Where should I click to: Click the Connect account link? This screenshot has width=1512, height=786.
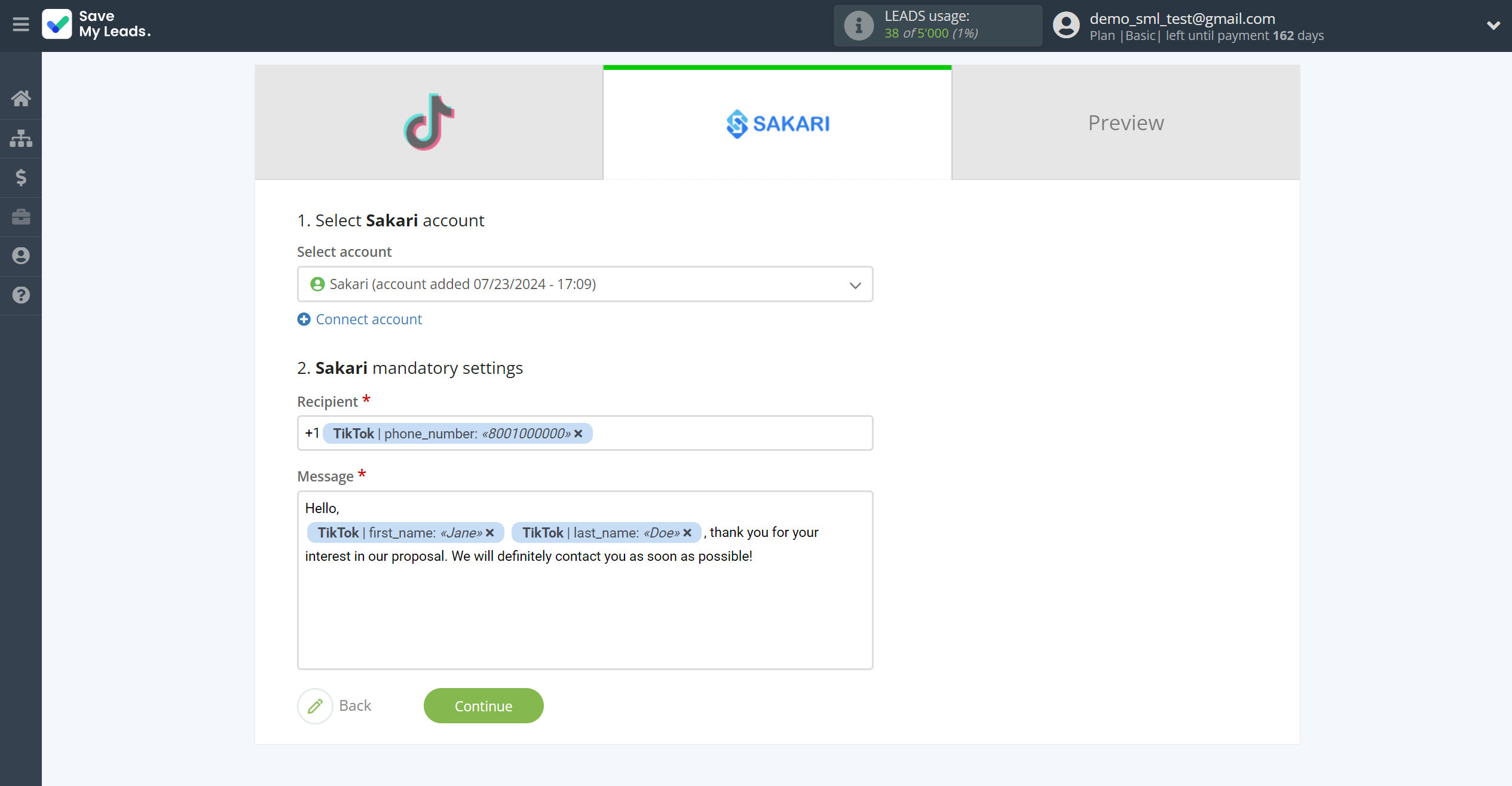[369, 320]
